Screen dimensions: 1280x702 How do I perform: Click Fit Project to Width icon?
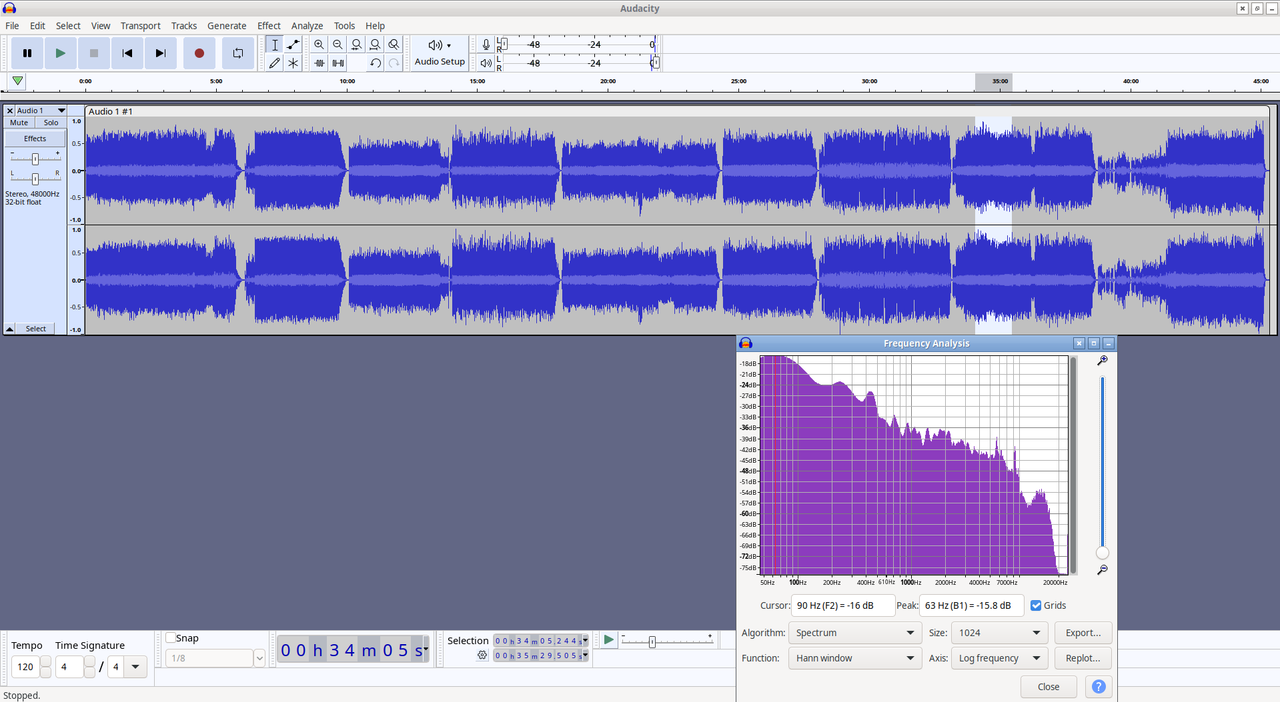click(x=375, y=45)
